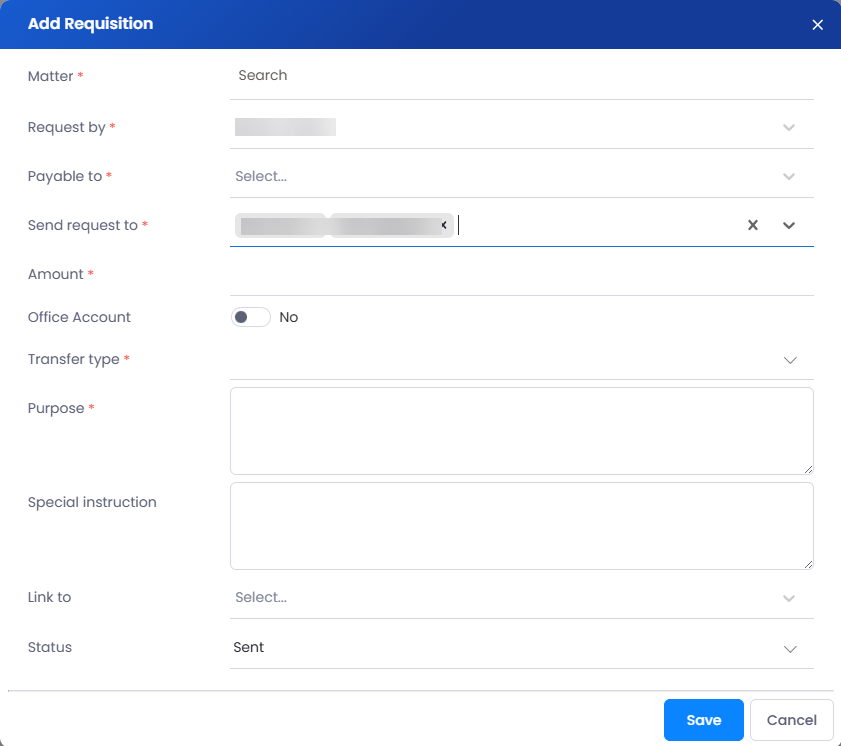This screenshot has width=841, height=746.
Task: Open the Status dropdown showing Sent
Action: pos(521,647)
